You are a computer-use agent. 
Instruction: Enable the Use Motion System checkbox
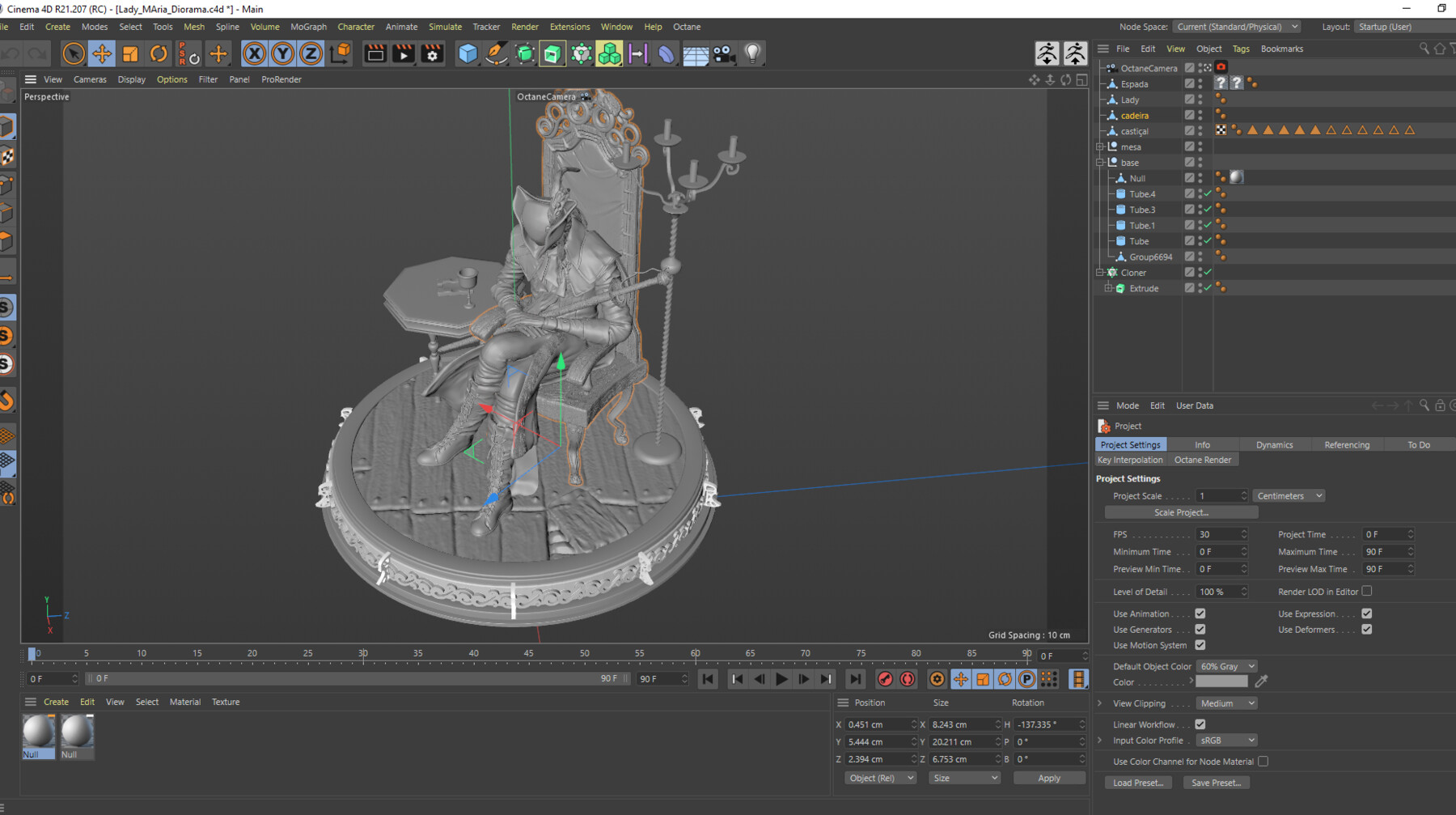(x=1200, y=645)
